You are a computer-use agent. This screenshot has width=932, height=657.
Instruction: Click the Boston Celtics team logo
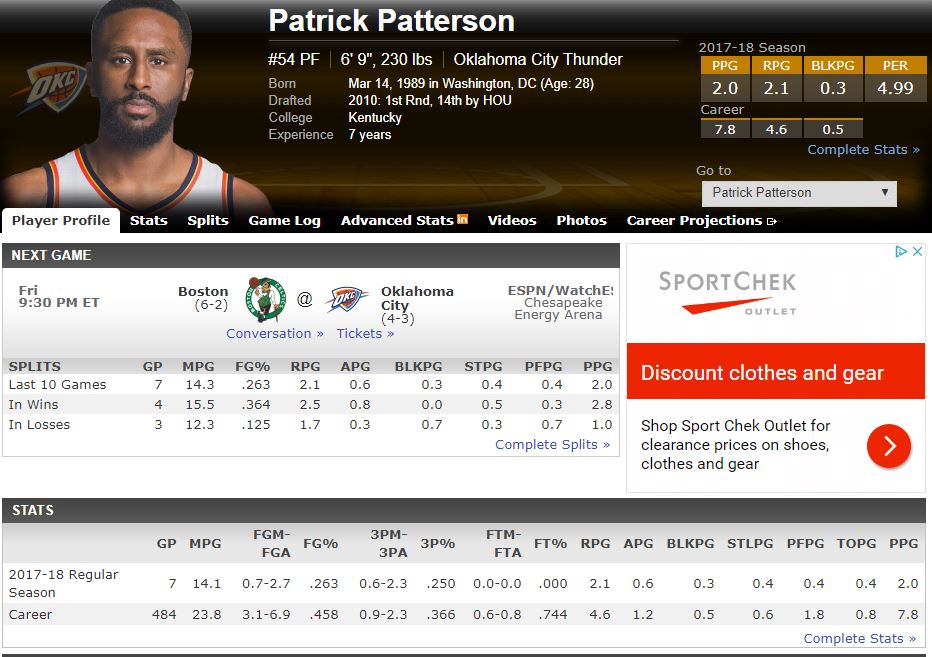point(265,299)
